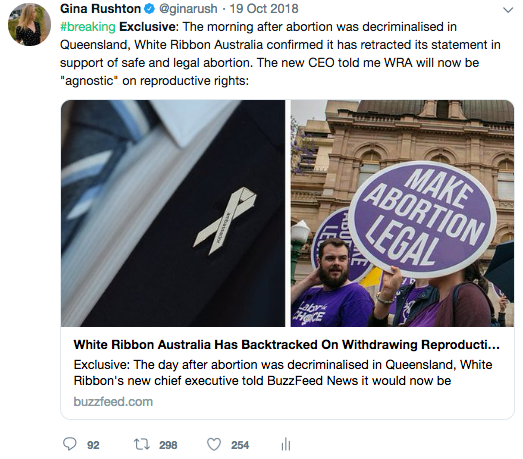The height and width of the screenshot is (459, 523).
Task: Open the Make Abortion Legal photo
Action: point(402,213)
